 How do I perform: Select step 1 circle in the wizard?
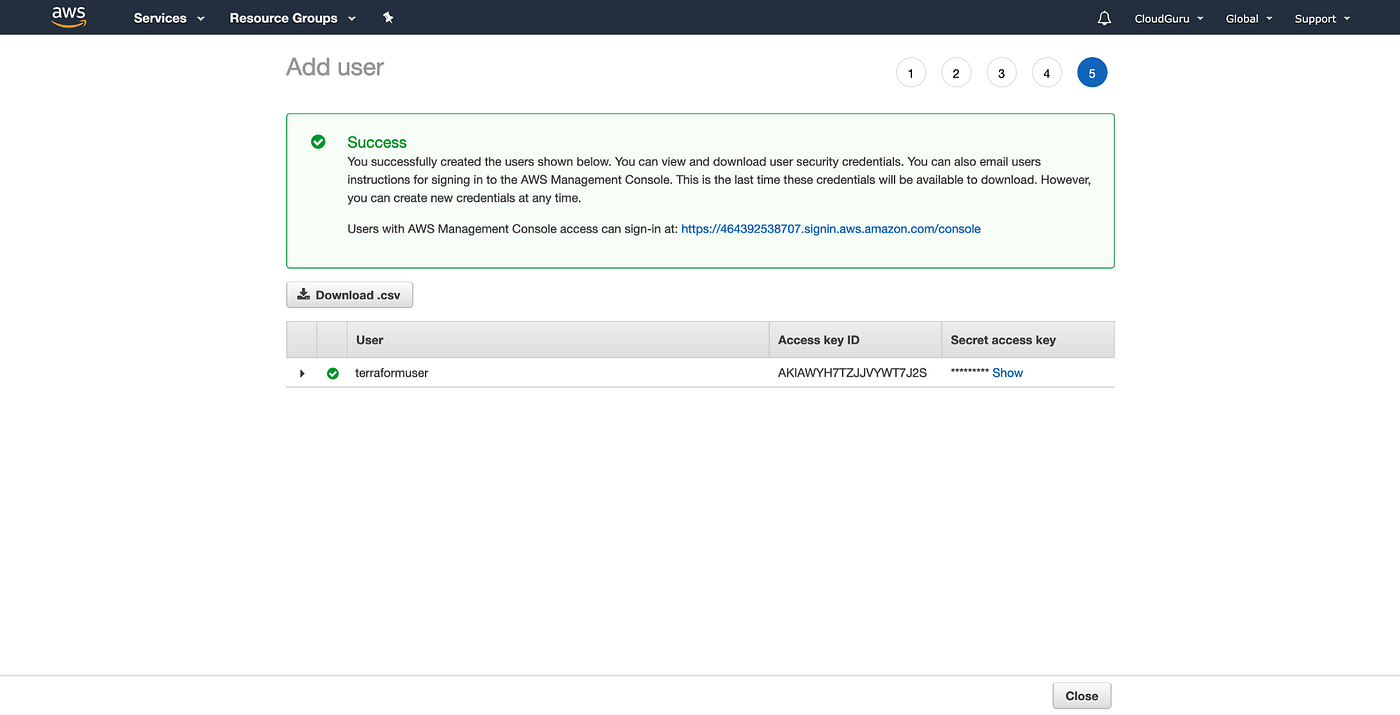click(910, 72)
